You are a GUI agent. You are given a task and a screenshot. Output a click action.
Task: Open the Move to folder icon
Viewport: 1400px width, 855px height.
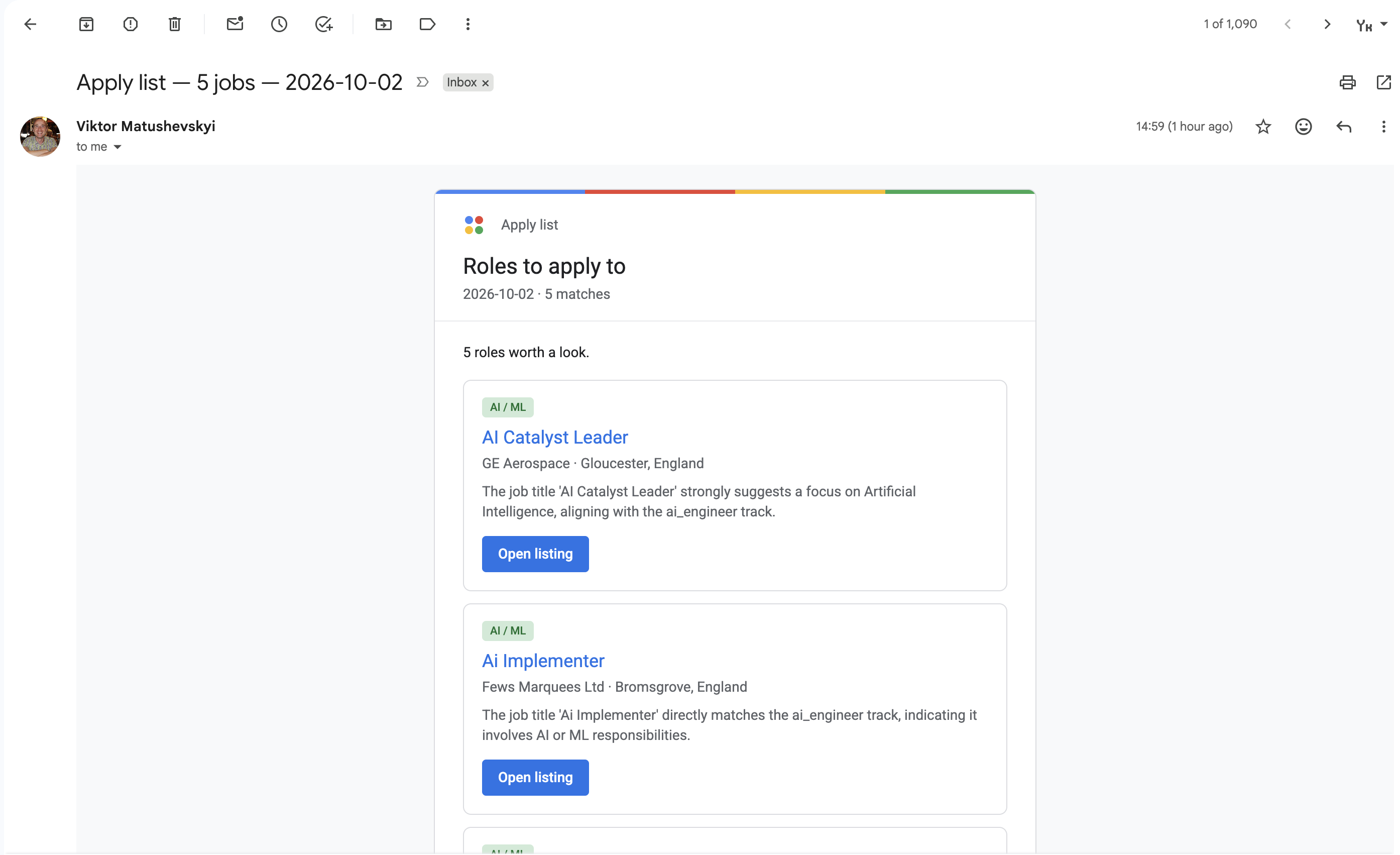pos(384,24)
